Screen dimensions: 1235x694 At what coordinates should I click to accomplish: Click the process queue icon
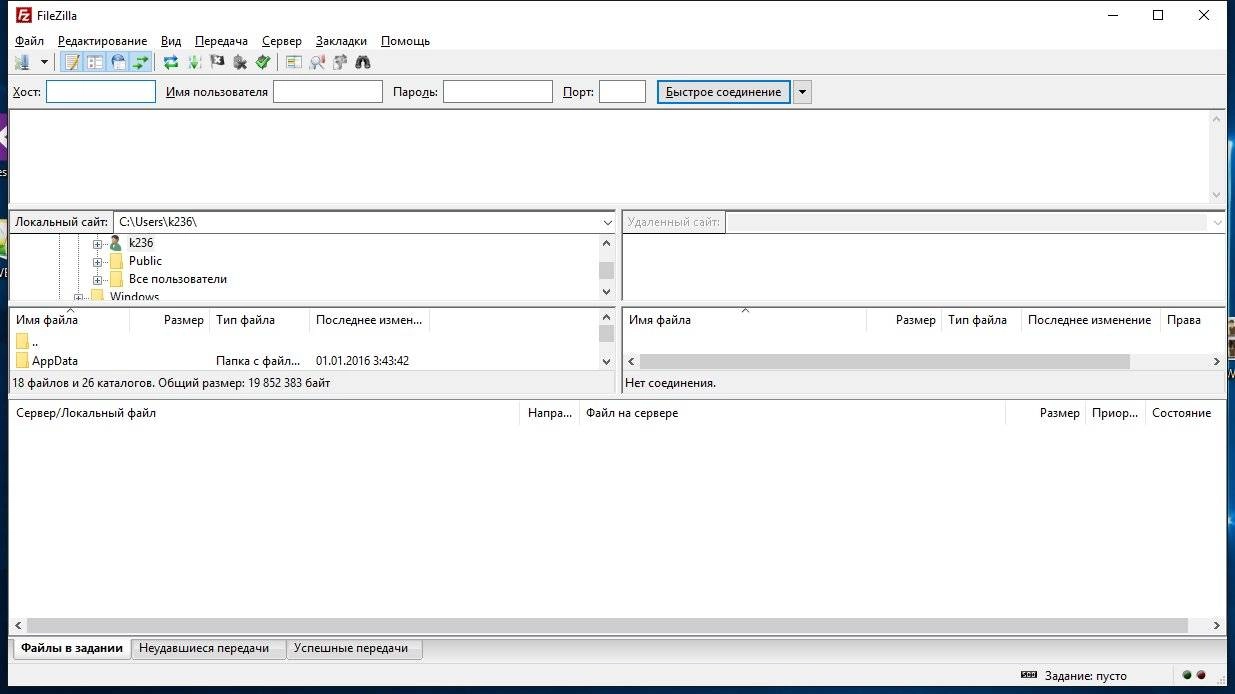point(194,62)
